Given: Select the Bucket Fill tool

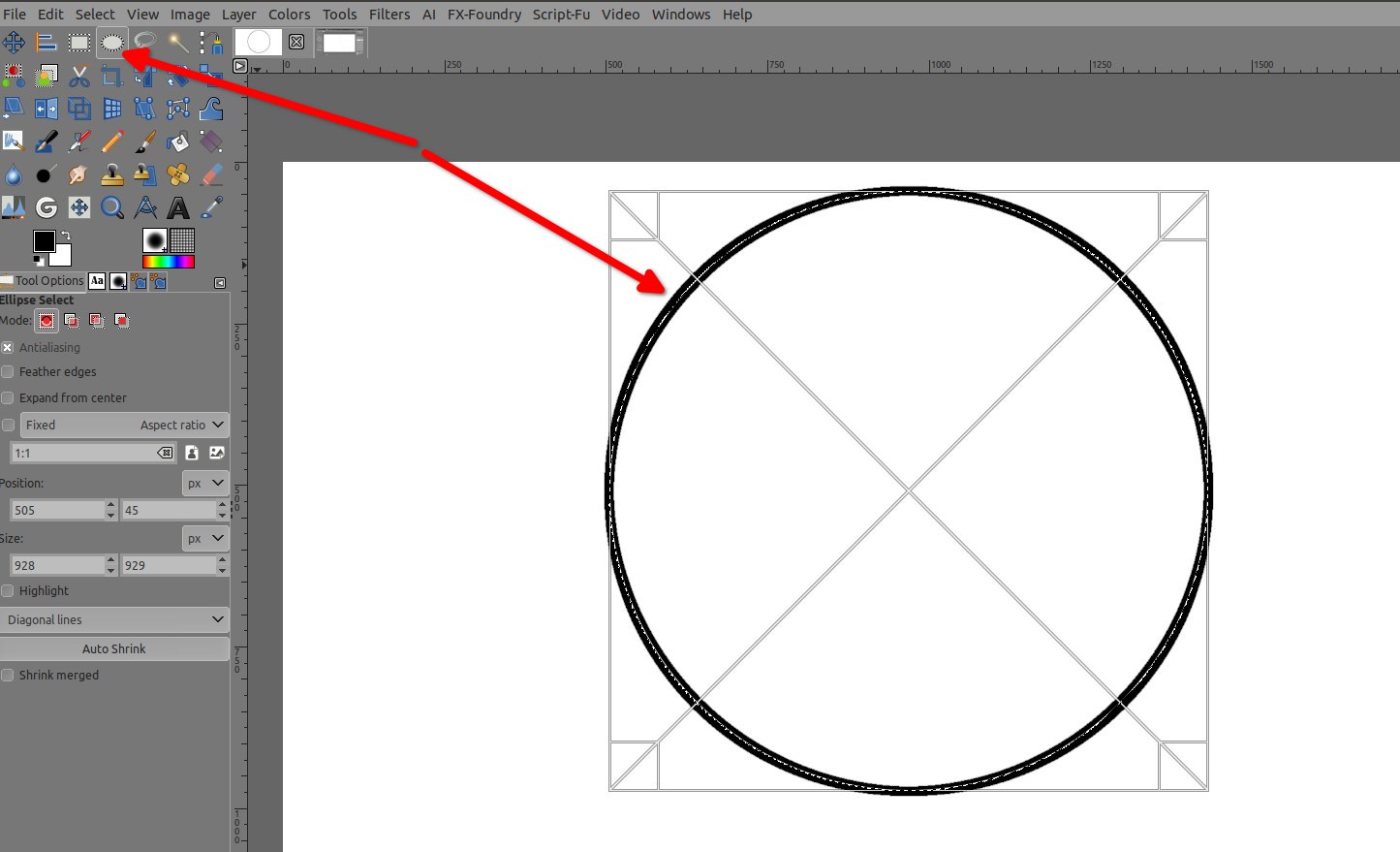Looking at the screenshot, I should (178, 142).
